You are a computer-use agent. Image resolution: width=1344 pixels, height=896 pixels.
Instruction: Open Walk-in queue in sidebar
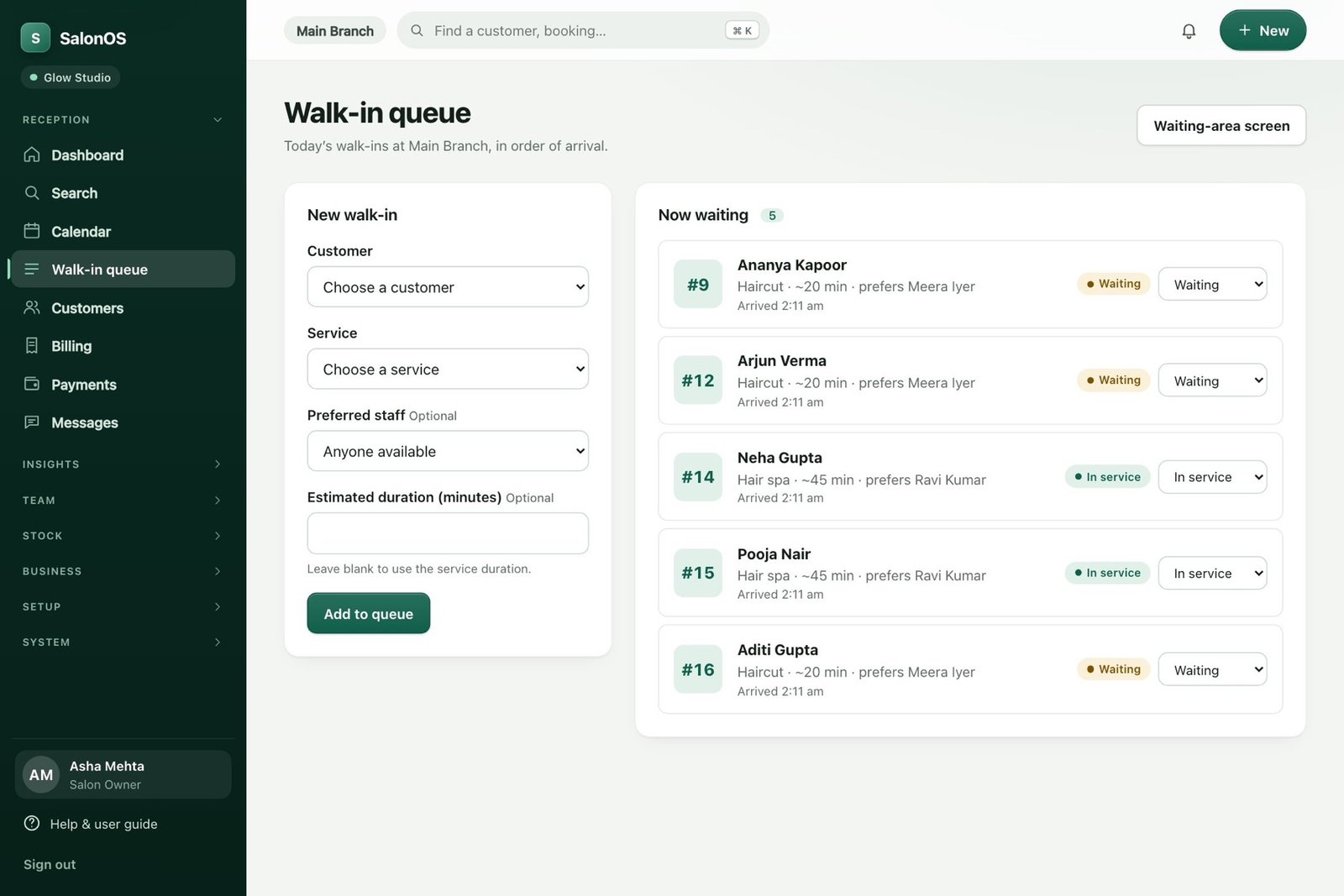(x=123, y=269)
